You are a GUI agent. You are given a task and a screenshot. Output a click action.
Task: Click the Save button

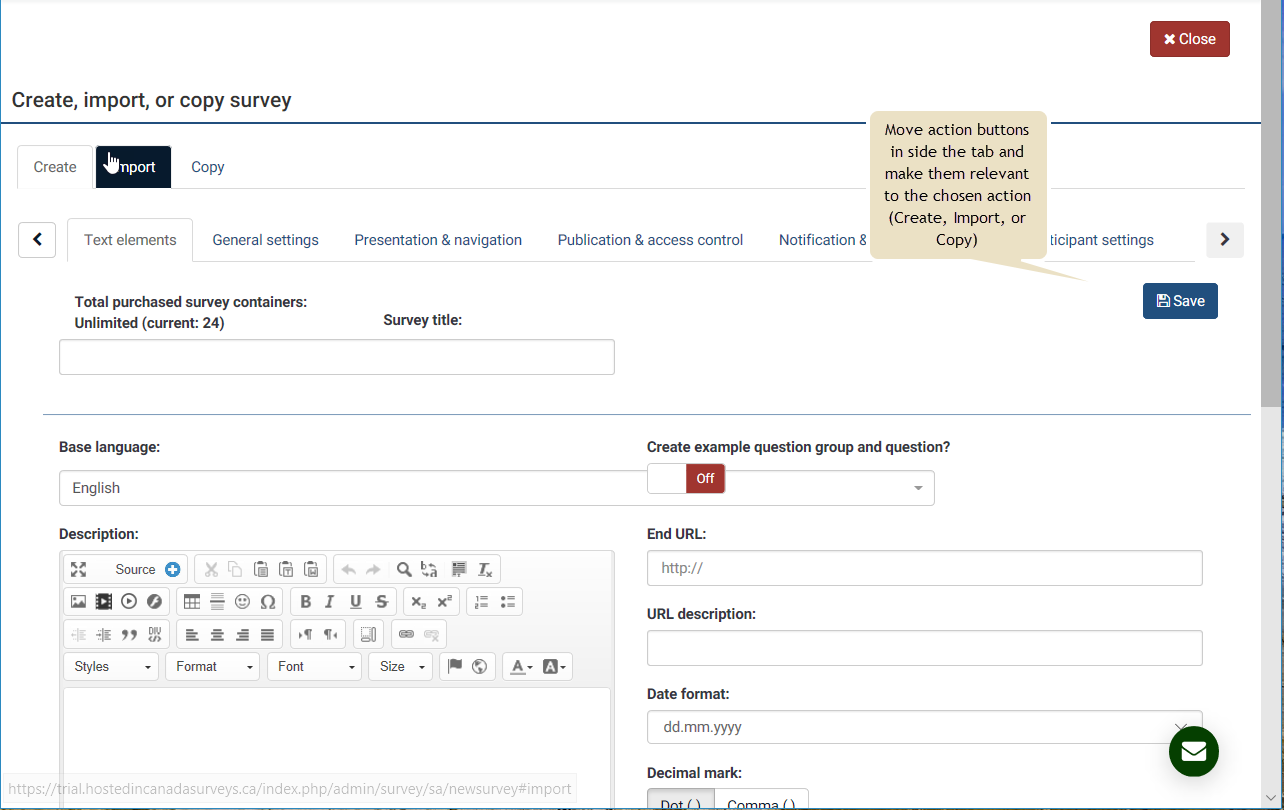tap(1180, 301)
